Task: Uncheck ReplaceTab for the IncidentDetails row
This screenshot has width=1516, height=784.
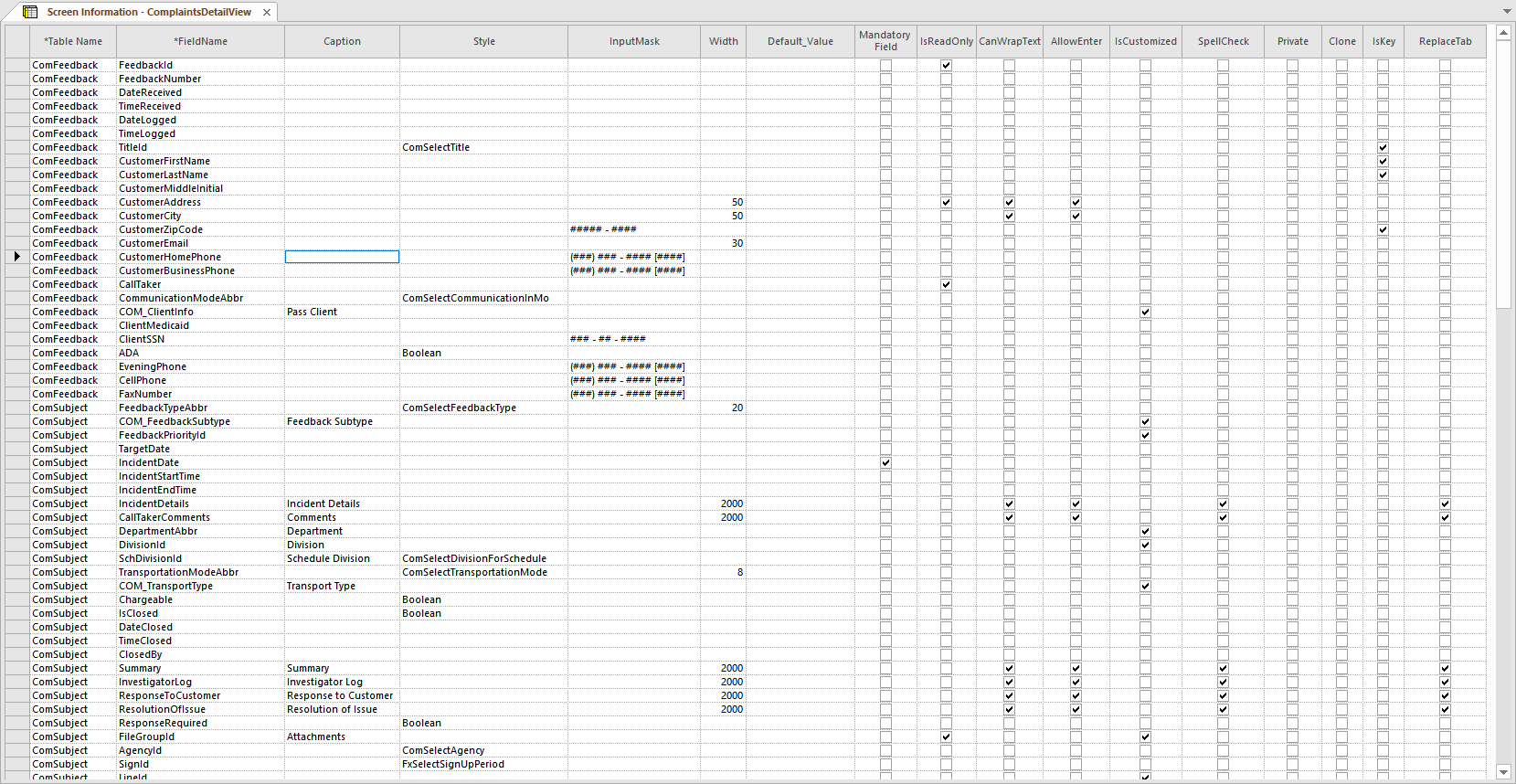Action: pyautogui.click(x=1445, y=503)
